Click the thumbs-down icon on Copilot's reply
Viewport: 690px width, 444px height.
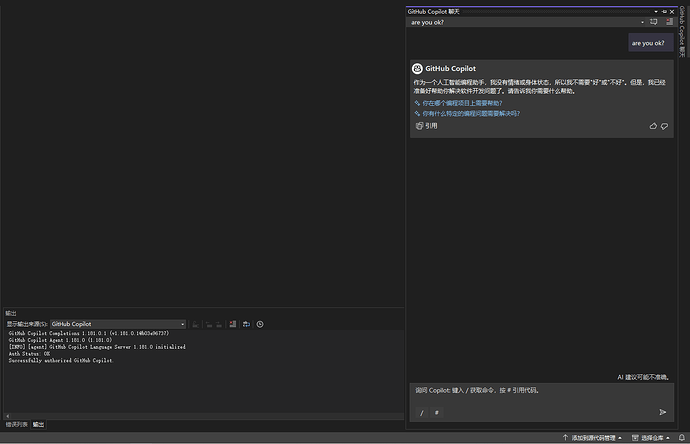pyautogui.click(x=664, y=126)
